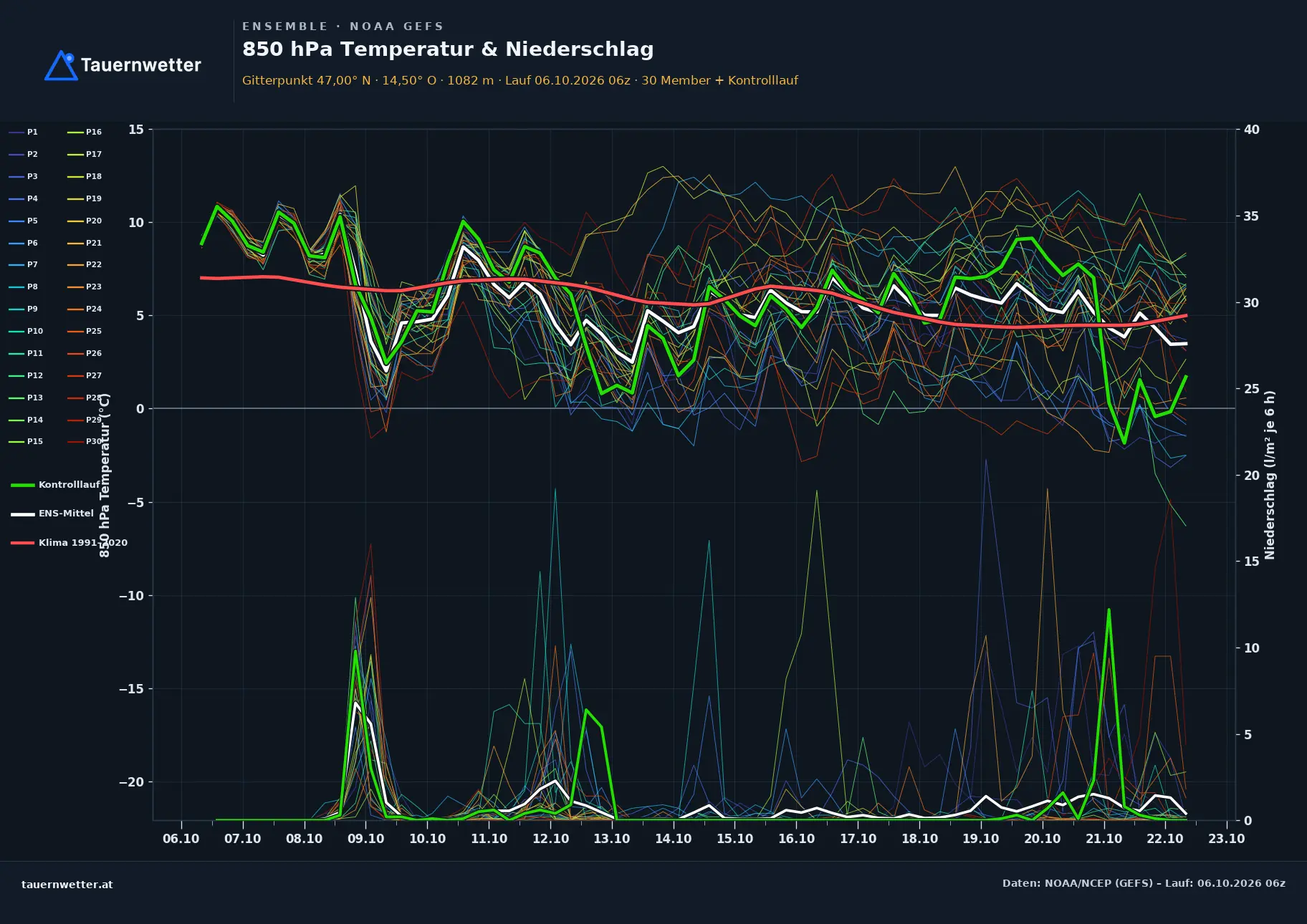The image size is (1307, 924).
Task: Select the P13 legend entry
Action: coord(26,398)
